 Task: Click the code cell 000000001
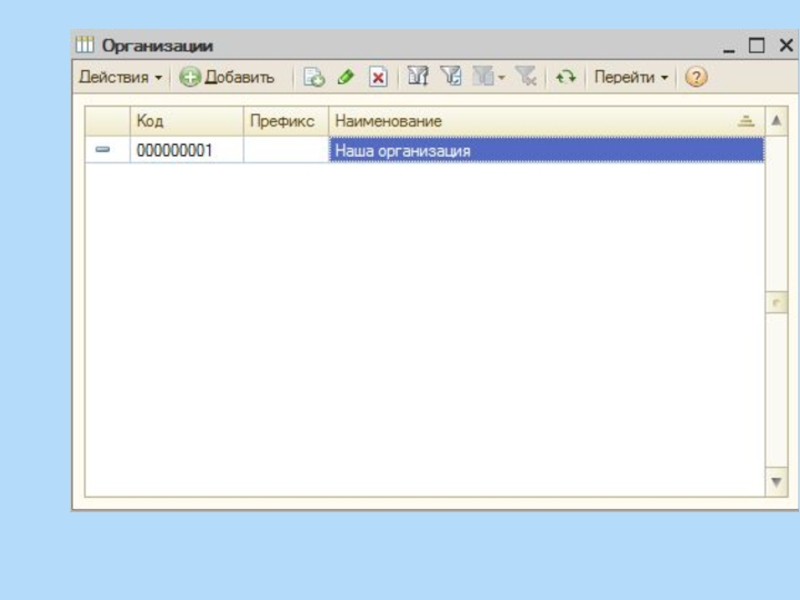pyautogui.click(x=187, y=151)
